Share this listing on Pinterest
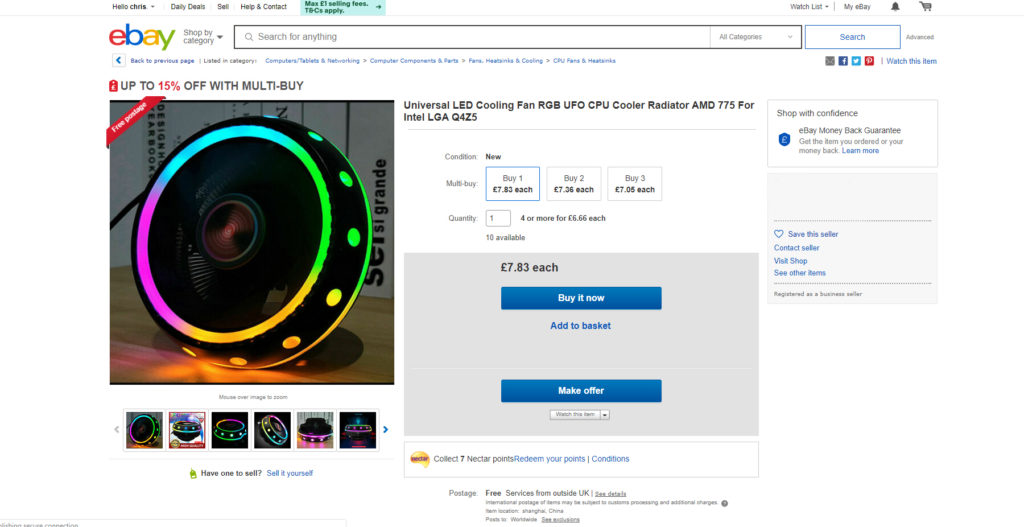1024x527 pixels. [x=869, y=61]
